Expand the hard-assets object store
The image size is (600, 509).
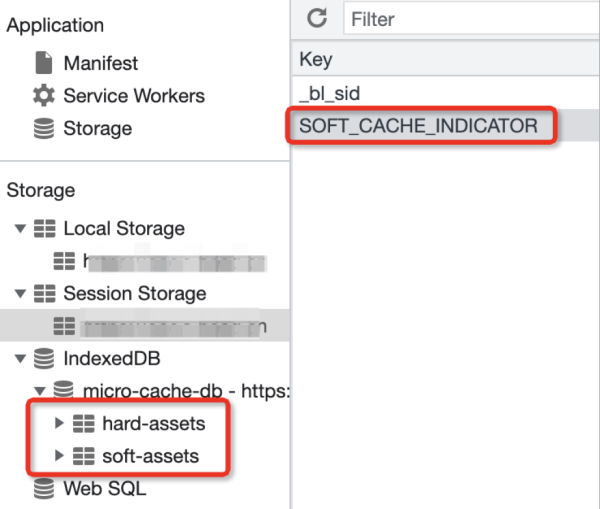[59, 423]
